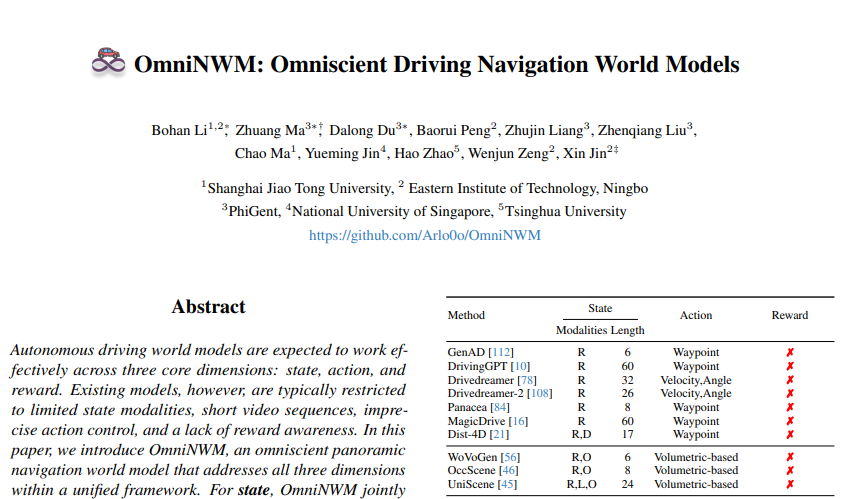Screen dimensions: 850x499
Task: Click the red X in Dist-4D row
Action: pos(789,434)
